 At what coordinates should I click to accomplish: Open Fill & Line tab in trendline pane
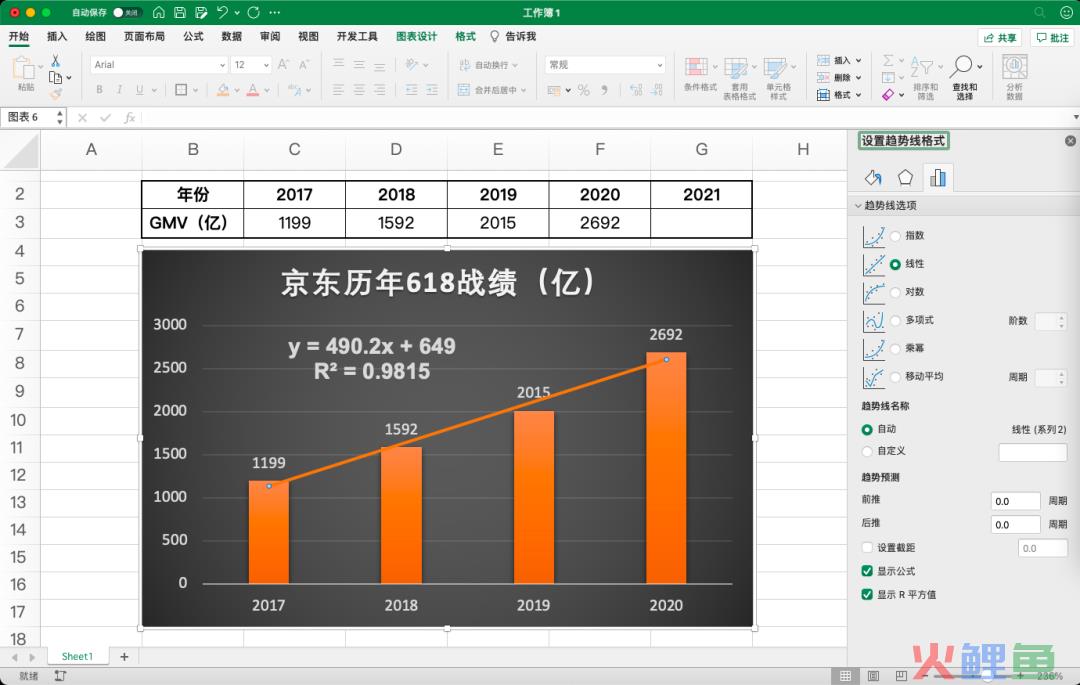(873, 178)
